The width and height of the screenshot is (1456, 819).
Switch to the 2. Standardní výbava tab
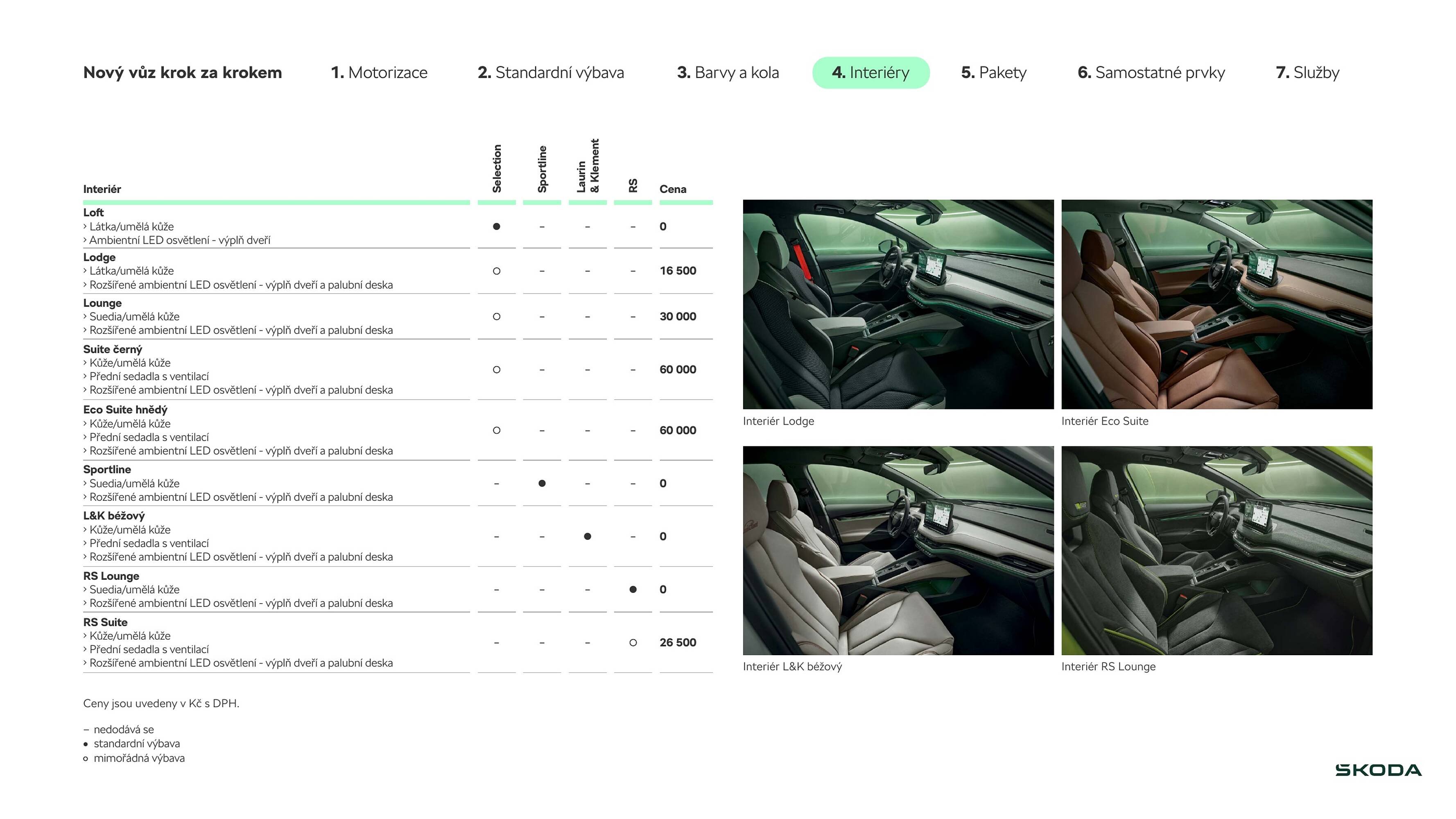click(x=551, y=72)
